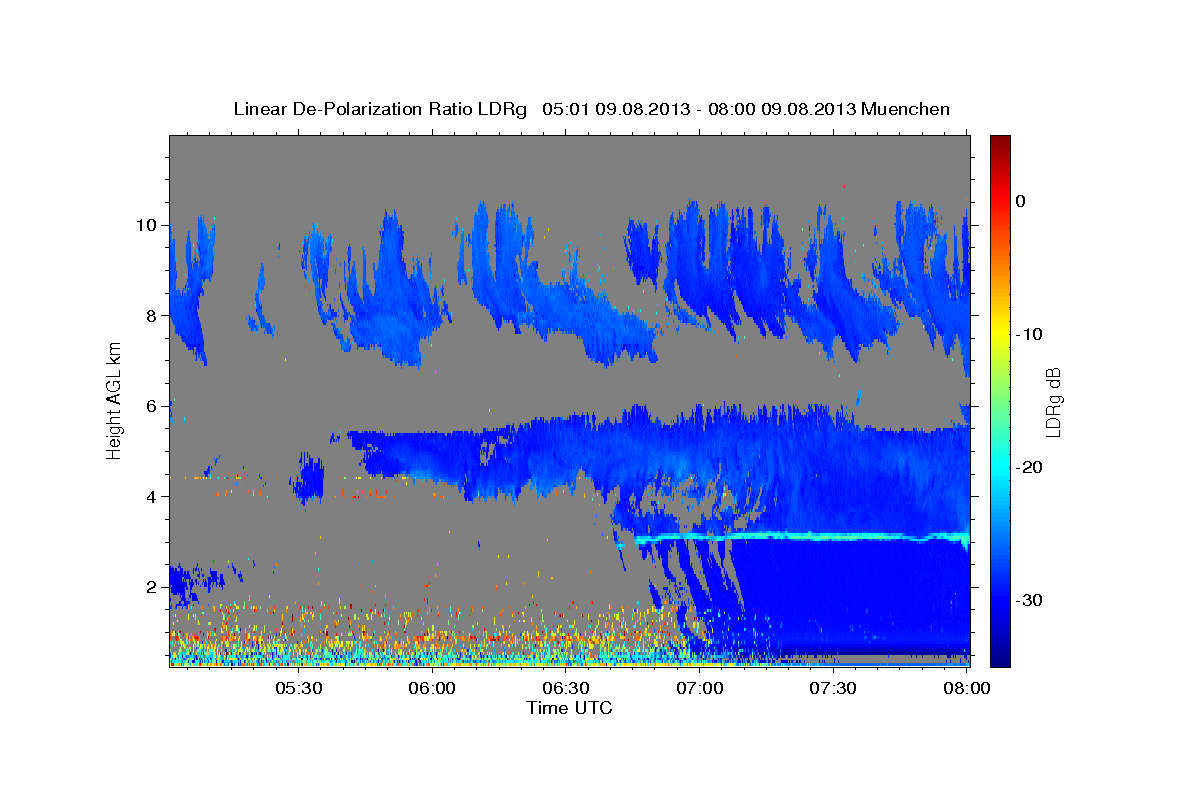This screenshot has width=1200, height=800.
Task: Click the mid-level cloud layer at 5 km
Action: pos(660,455)
